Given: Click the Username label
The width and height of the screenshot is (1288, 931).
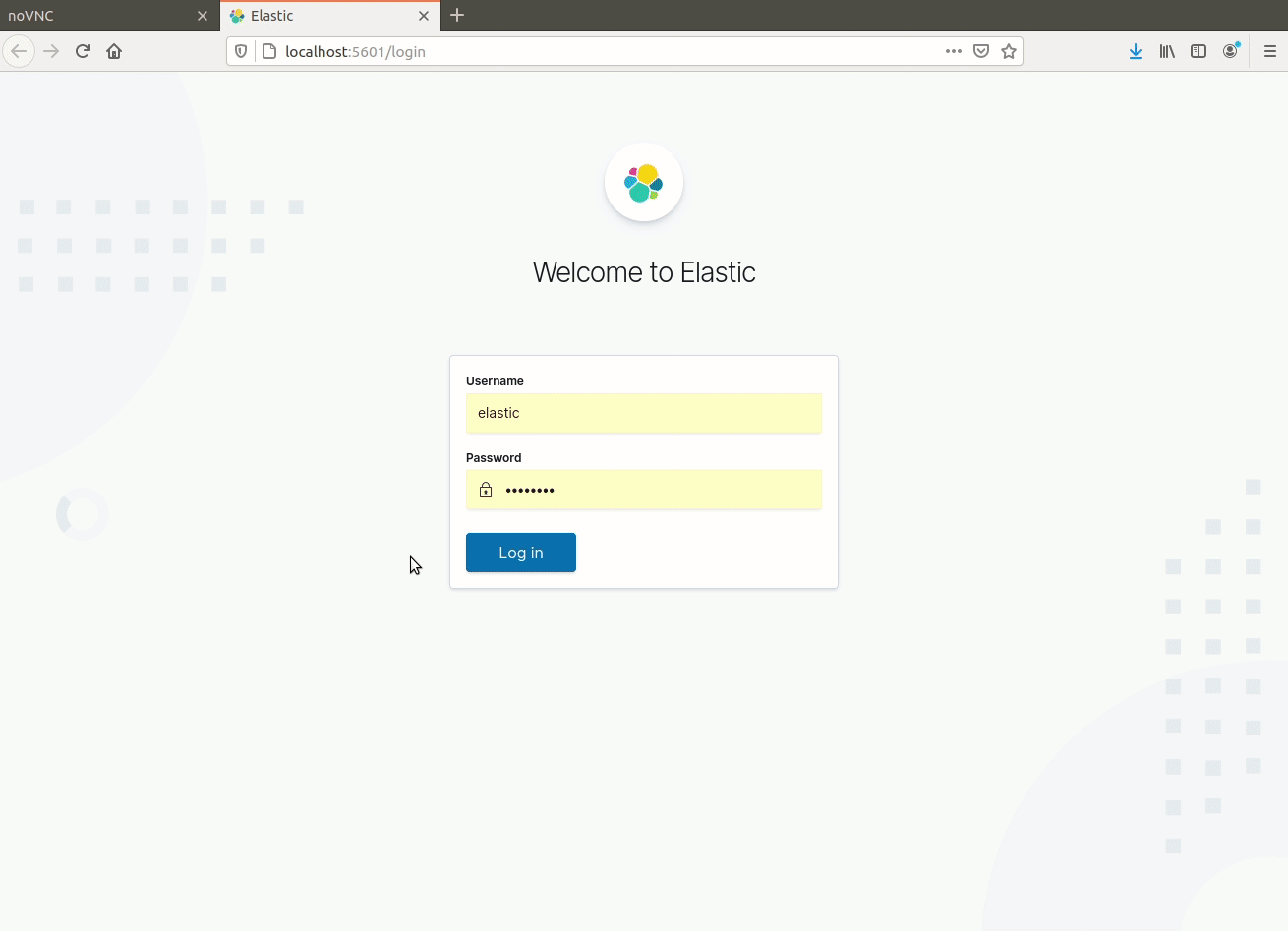Looking at the screenshot, I should pyautogui.click(x=495, y=380).
